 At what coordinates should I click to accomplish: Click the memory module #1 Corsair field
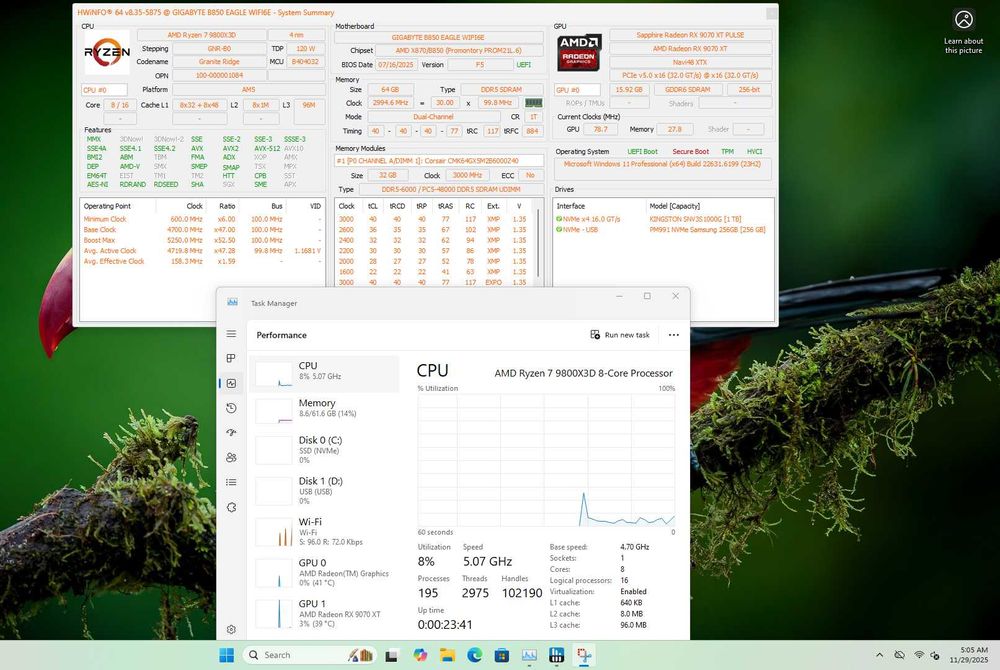[x=439, y=161]
